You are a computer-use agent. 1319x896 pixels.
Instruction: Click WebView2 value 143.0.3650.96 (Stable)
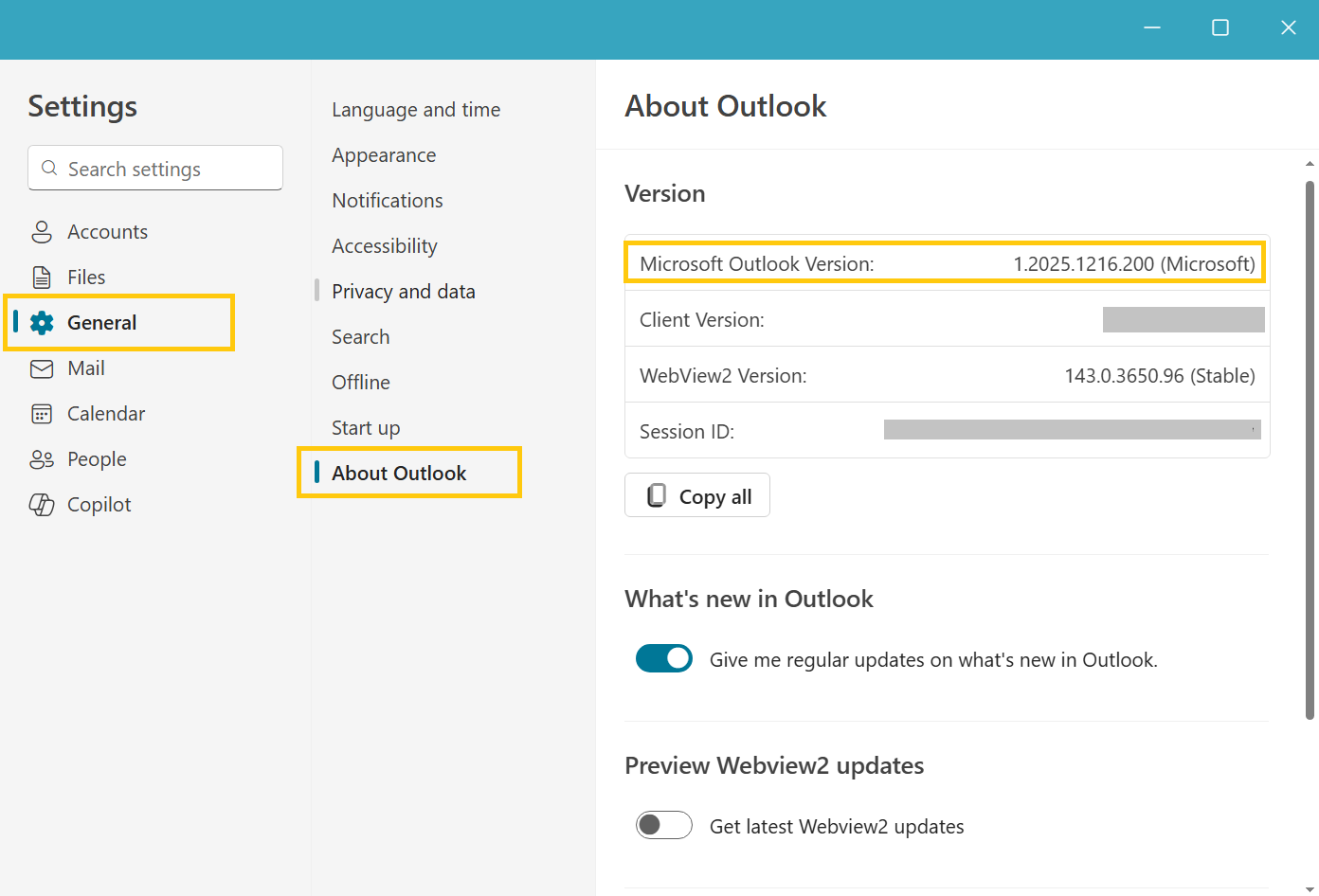(1160, 376)
